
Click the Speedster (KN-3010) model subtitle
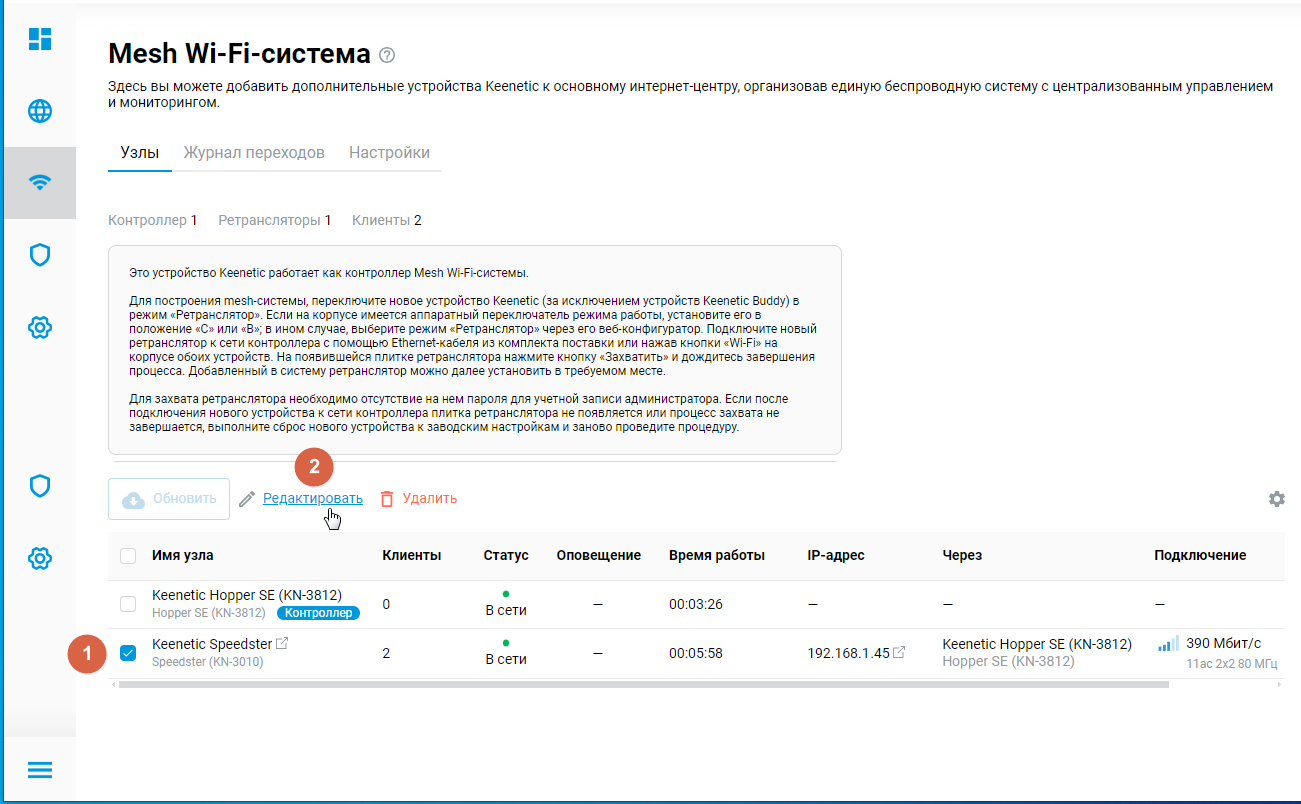point(208,662)
